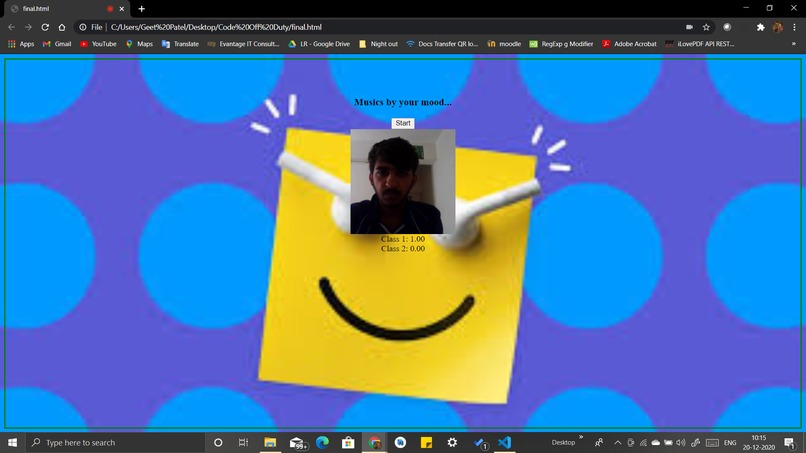View site information icon in address bar
Screen dimensions: 806x453
click(83, 27)
